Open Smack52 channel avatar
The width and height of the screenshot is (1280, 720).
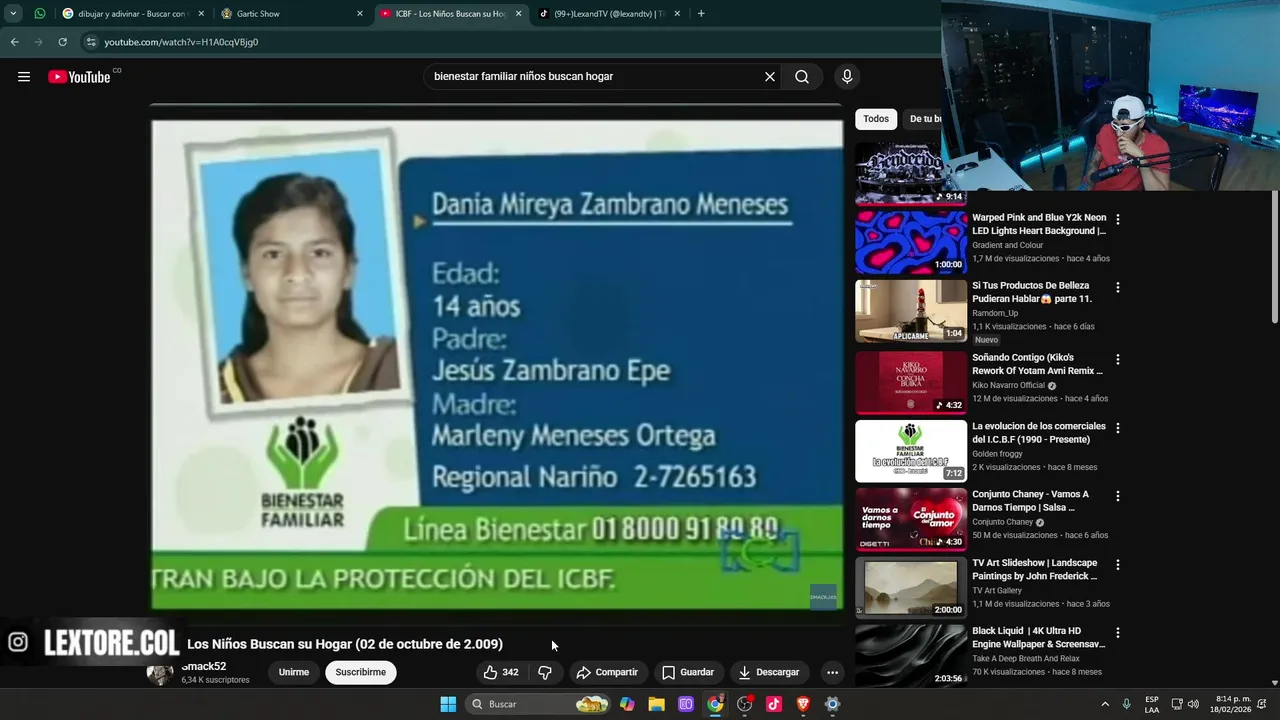pyautogui.click(x=160, y=672)
